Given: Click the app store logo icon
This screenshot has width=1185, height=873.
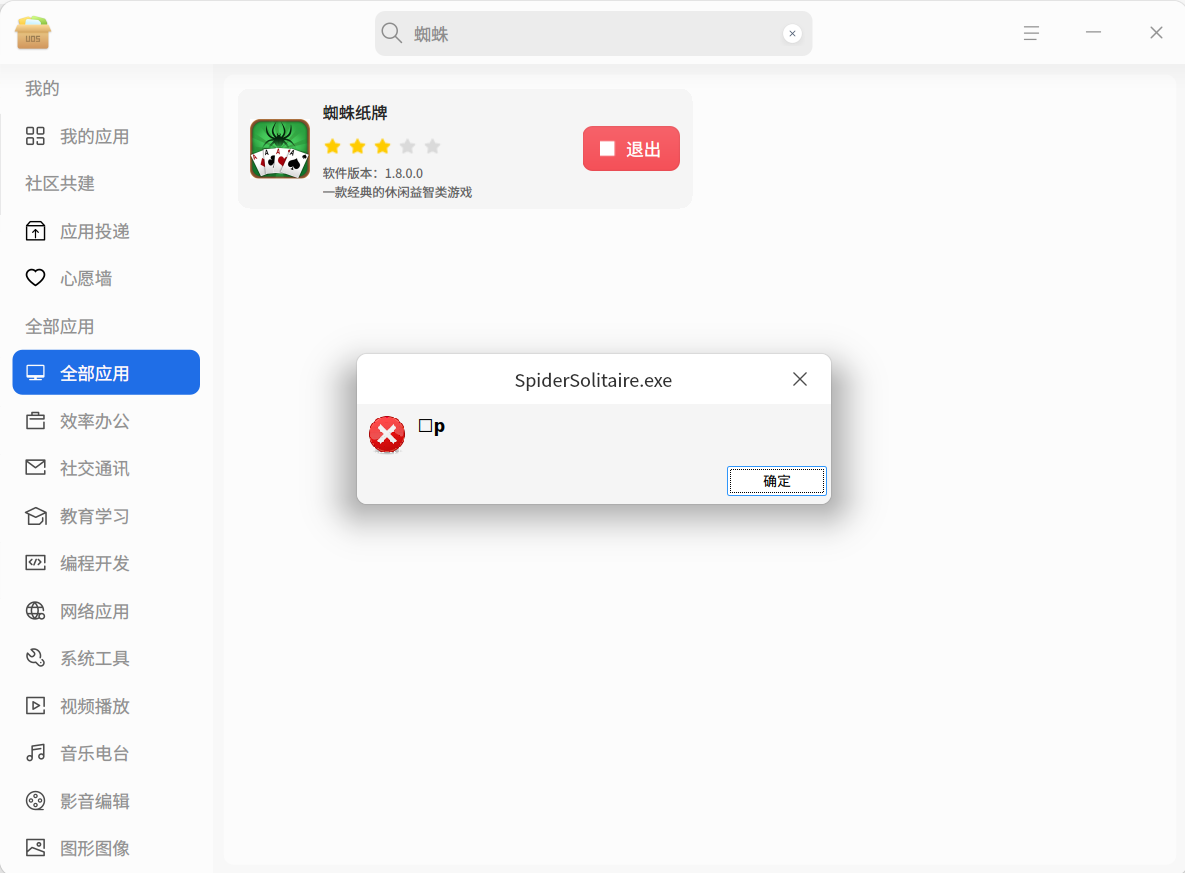Looking at the screenshot, I should click(x=32, y=33).
